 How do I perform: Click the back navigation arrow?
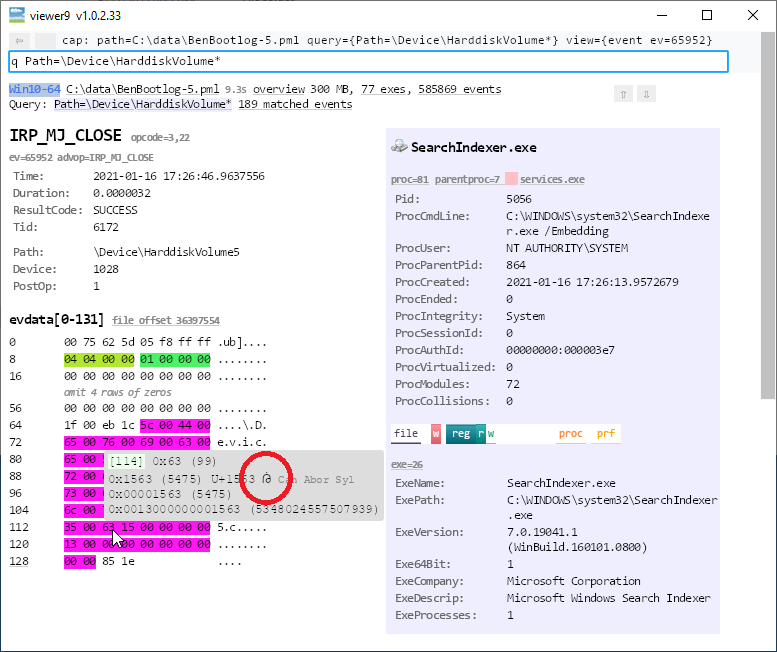(x=20, y=40)
